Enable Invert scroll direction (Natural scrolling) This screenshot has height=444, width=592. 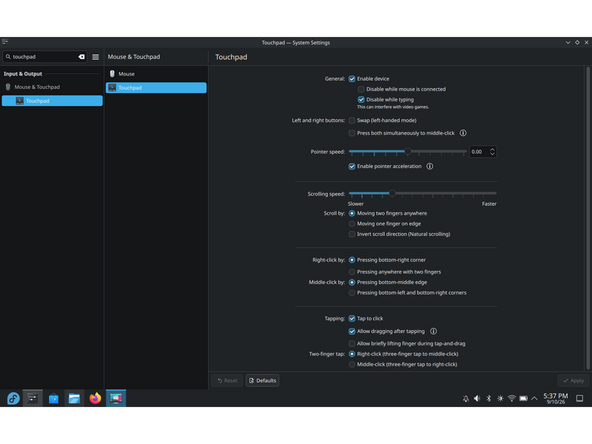[x=352, y=234]
